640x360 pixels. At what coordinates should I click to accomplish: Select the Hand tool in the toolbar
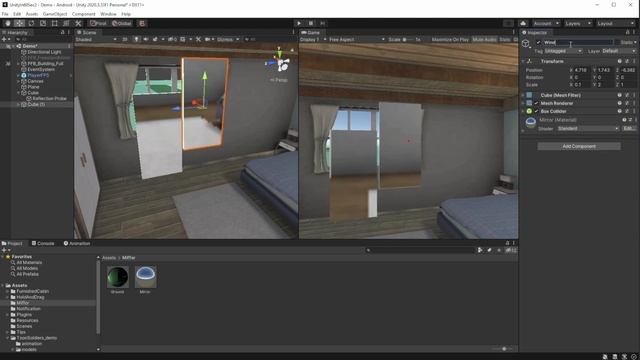[x=8, y=23]
